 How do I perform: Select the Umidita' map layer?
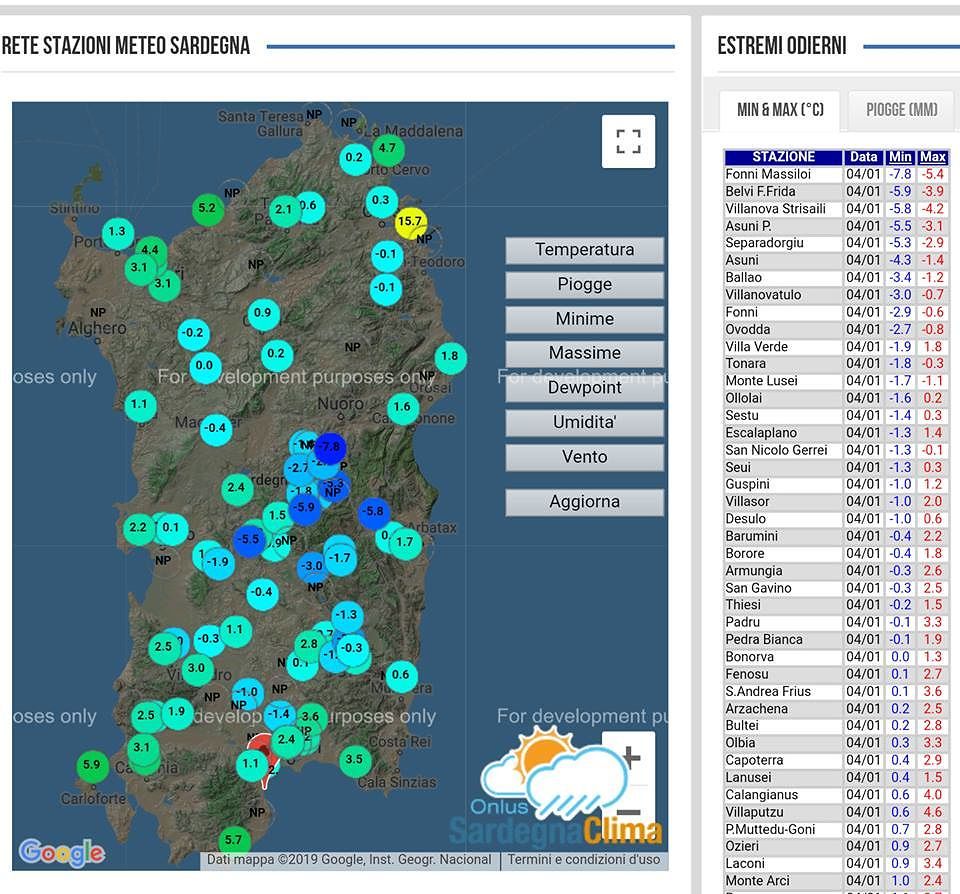584,423
